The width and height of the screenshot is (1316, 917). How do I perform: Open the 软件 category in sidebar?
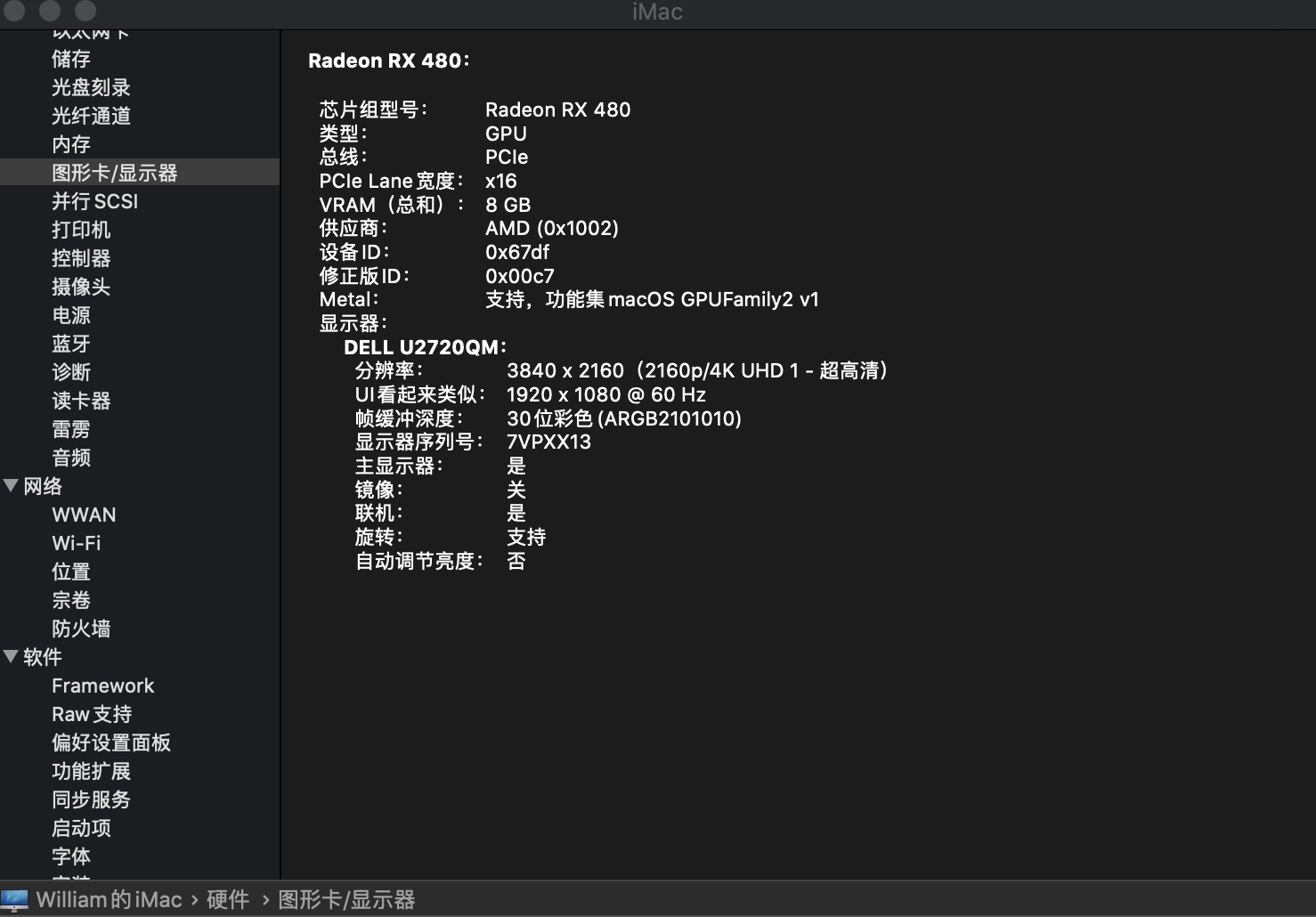[x=43, y=657]
